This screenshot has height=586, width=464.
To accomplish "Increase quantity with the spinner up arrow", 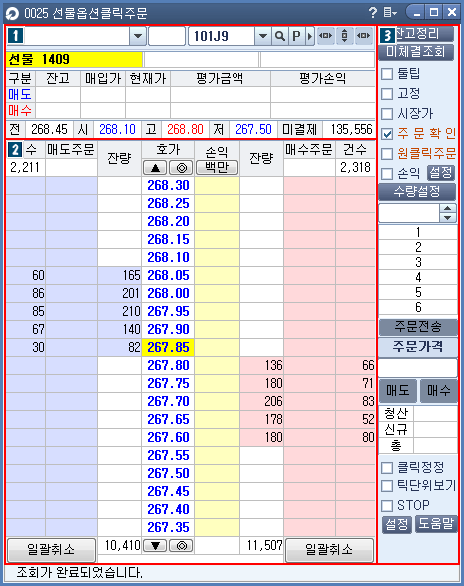I will tap(448, 208).
